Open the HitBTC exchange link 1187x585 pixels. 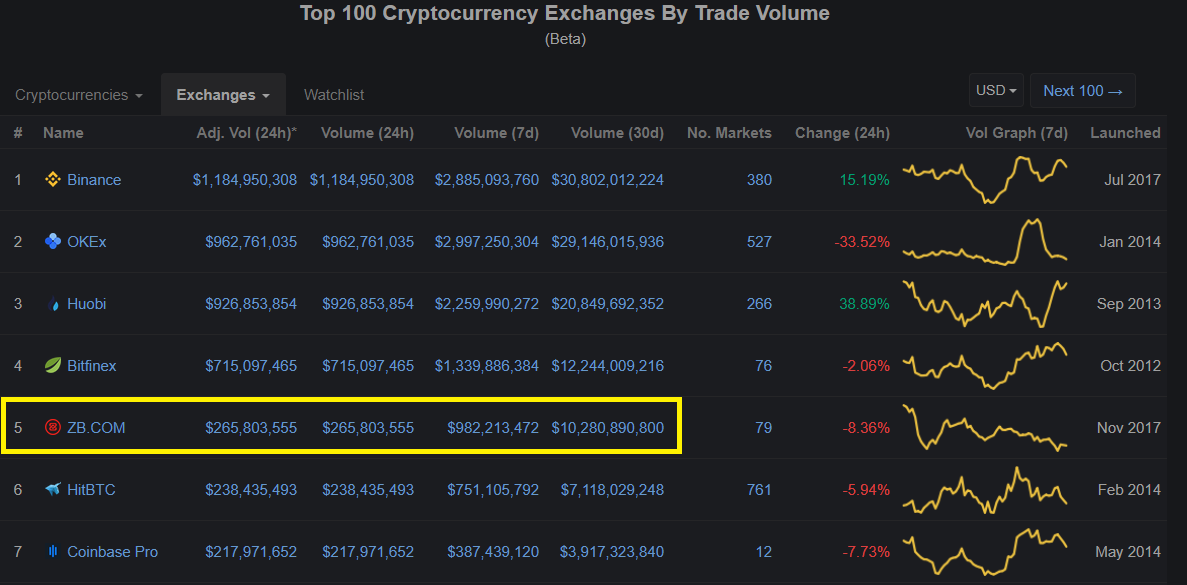pos(92,490)
